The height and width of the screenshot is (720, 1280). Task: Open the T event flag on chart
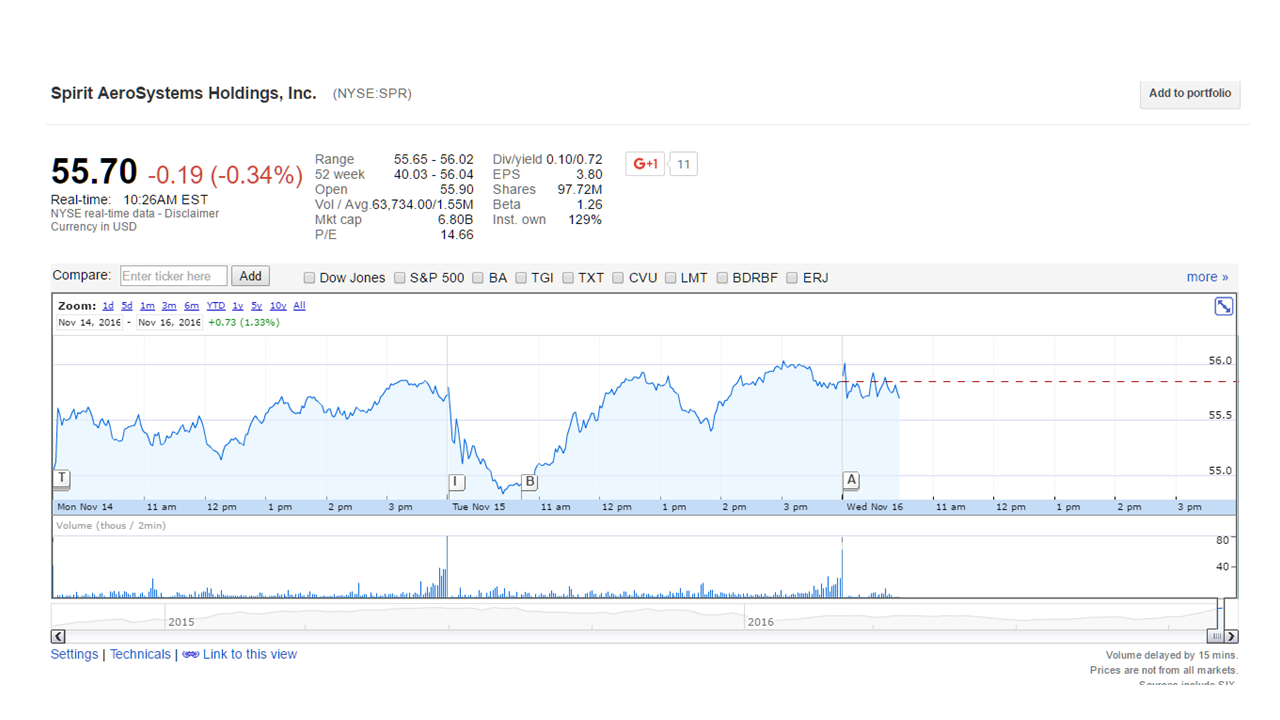point(62,479)
